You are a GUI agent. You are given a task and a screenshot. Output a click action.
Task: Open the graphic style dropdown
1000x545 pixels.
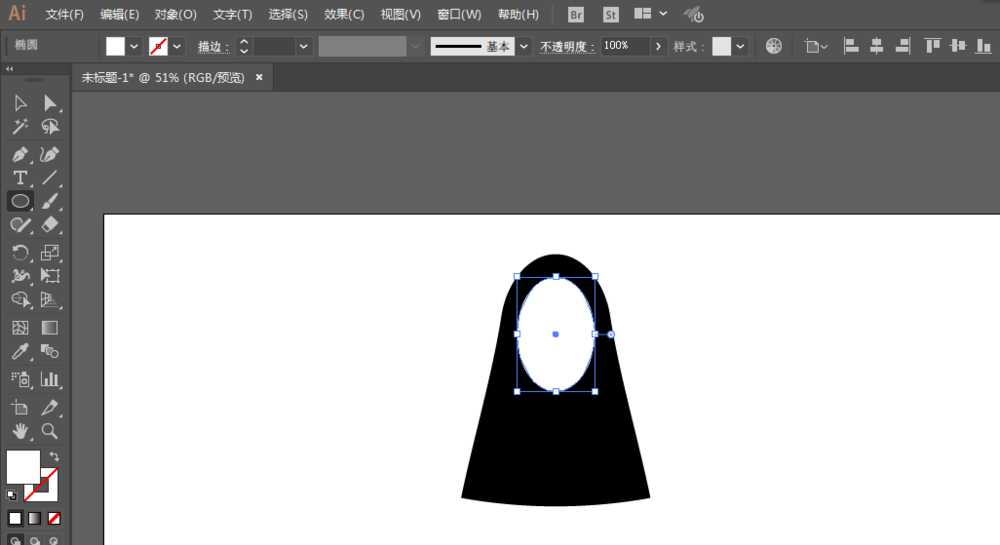tap(740, 46)
